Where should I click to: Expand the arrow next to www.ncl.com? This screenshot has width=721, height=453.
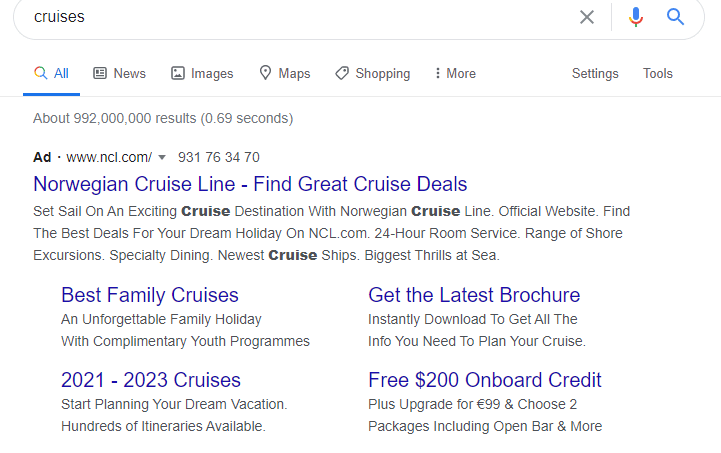(162, 157)
